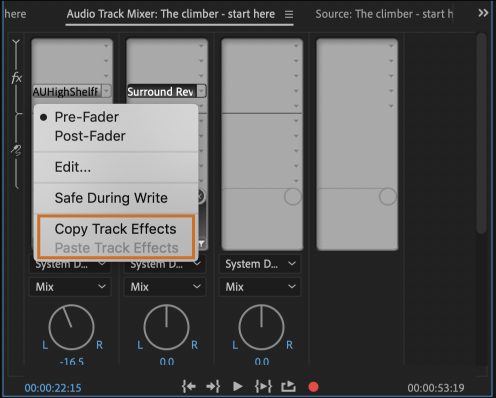Open second track's top empty effect slot arrow
Viewport: 496px width, 398px height.
pos(201,46)
